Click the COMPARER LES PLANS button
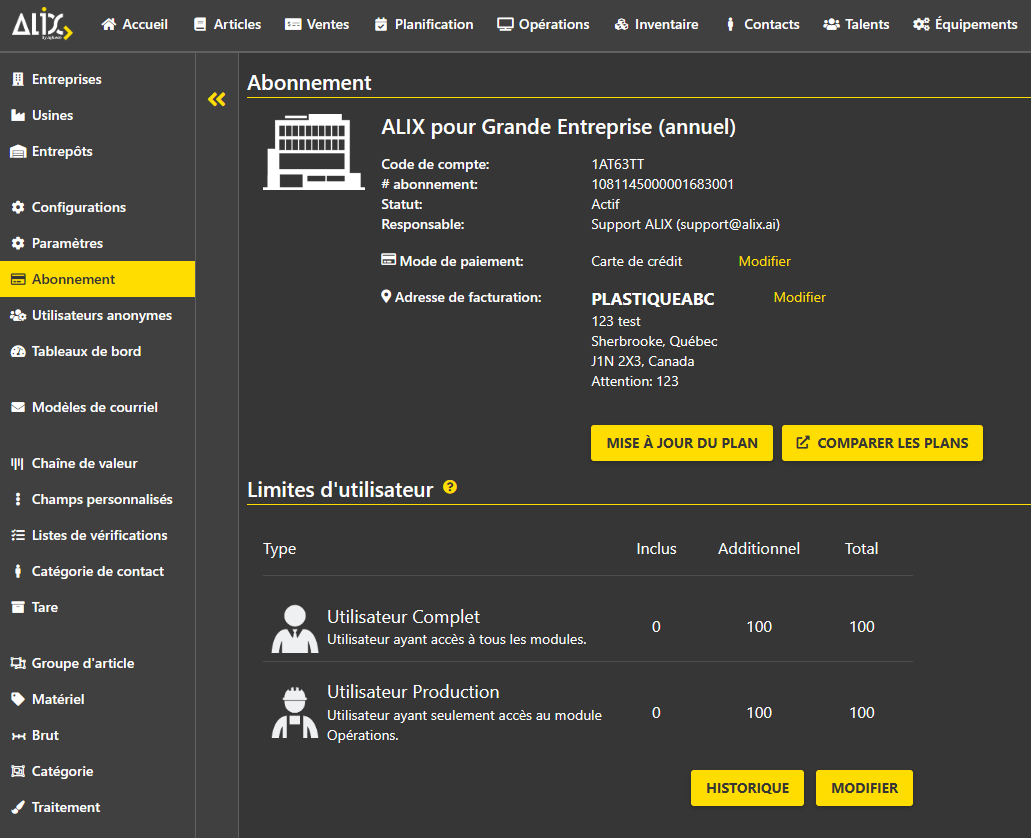 pos(882,443)
